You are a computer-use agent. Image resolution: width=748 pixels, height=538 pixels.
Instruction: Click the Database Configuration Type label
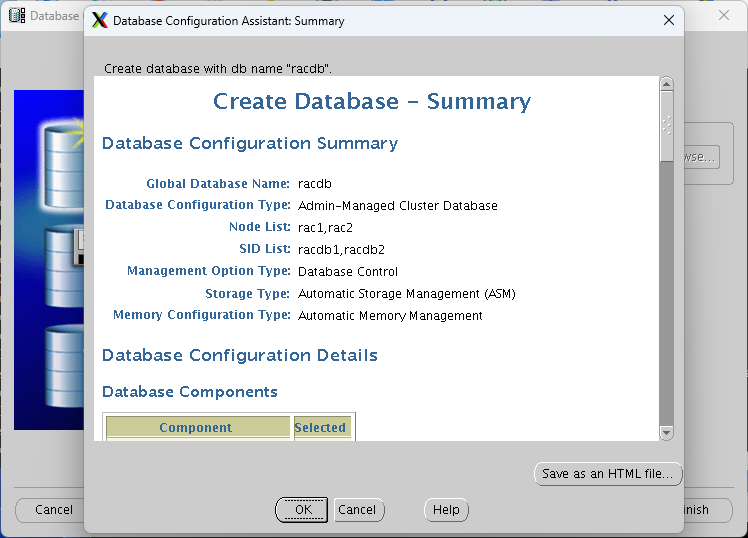(x=198, y=205)
